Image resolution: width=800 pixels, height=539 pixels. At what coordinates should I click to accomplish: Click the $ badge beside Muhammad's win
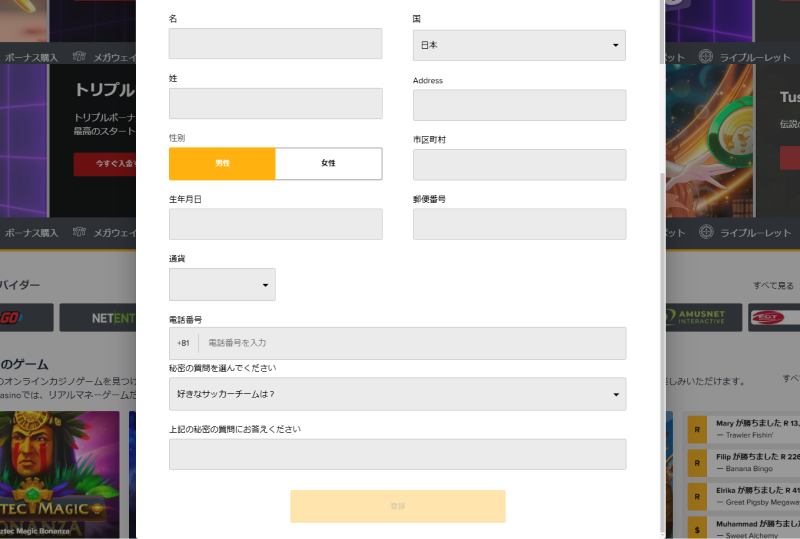point(697,528)
